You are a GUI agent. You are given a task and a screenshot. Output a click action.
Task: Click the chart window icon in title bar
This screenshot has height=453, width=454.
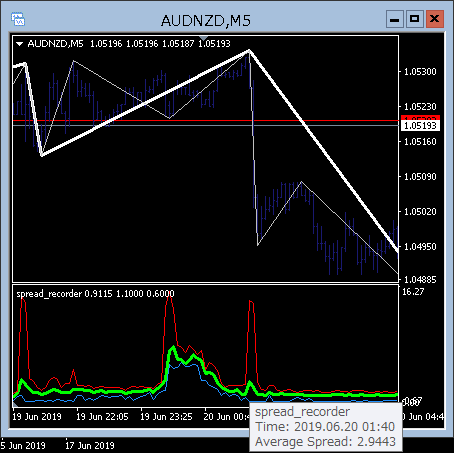click(18, 19)
